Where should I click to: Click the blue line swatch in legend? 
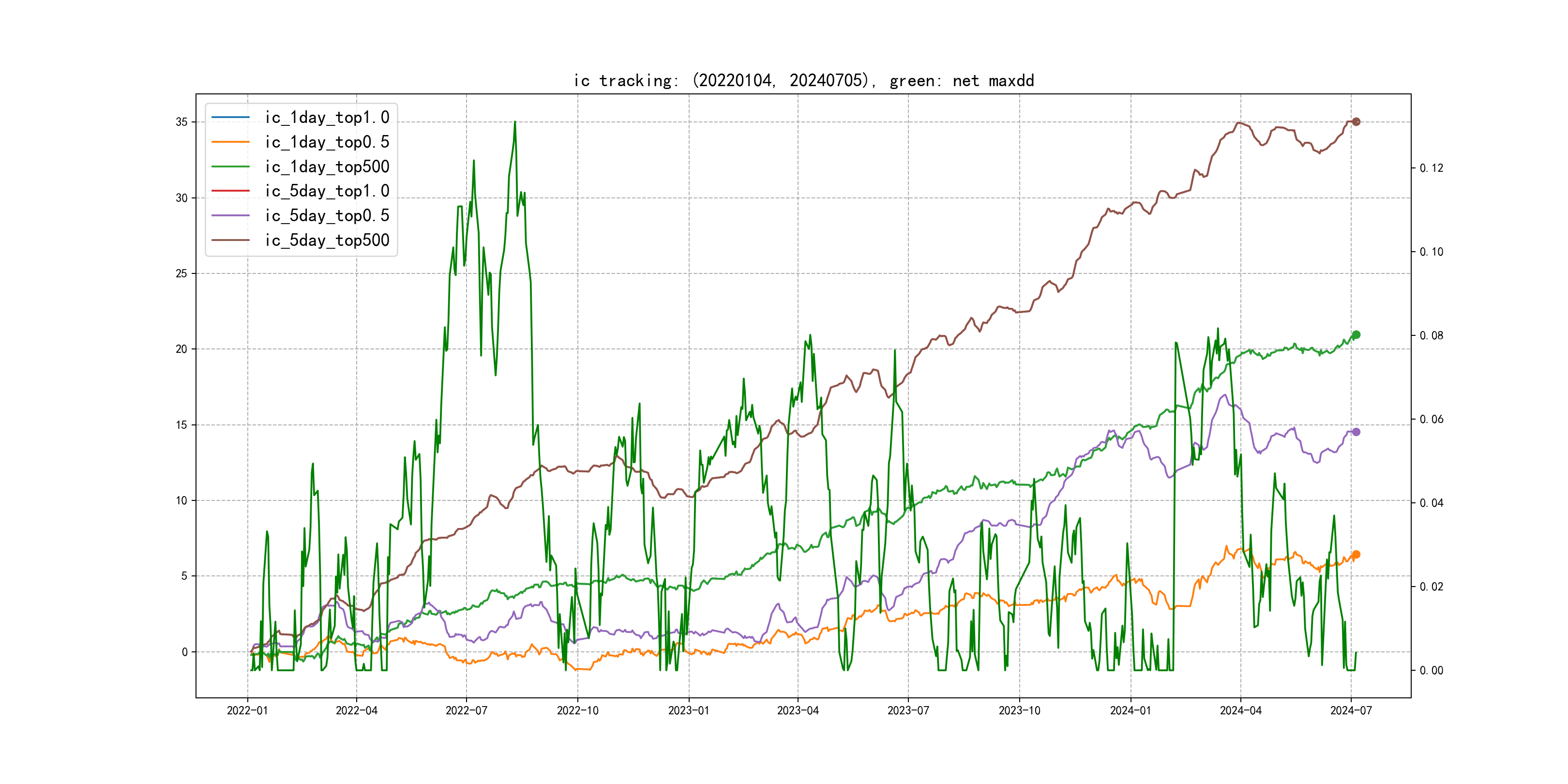coord(230,117)
